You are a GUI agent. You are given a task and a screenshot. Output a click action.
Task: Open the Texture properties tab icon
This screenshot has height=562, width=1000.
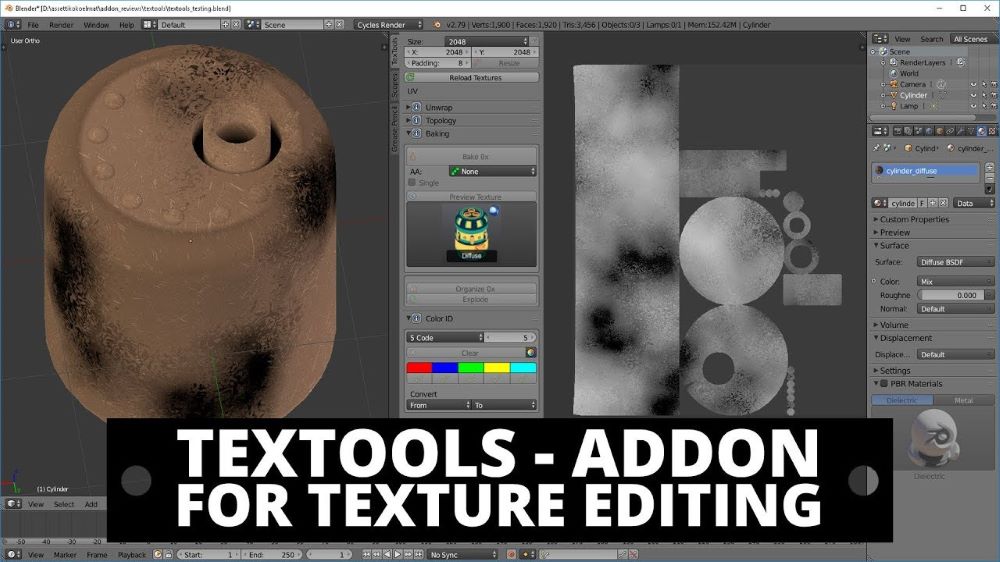(992, 131)
